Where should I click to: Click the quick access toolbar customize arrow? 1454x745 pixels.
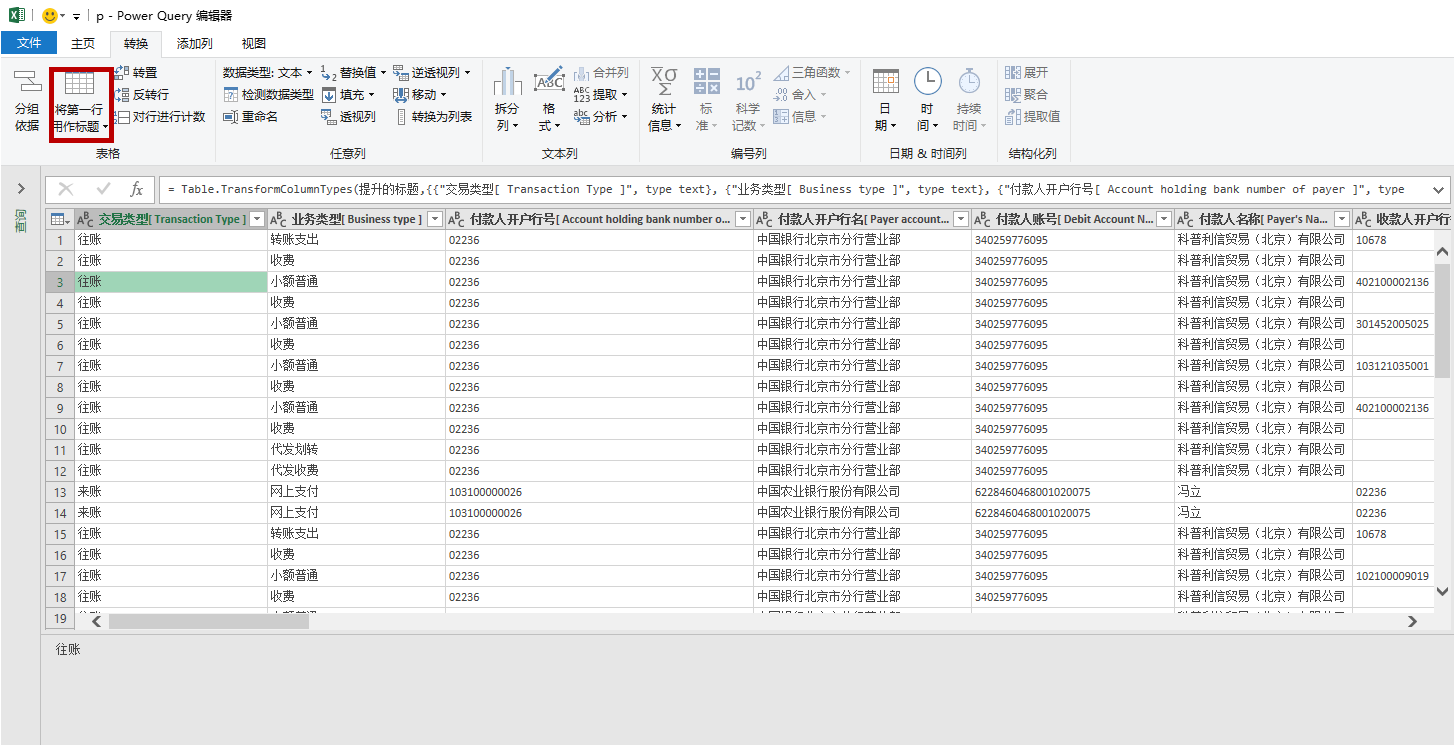(x=77, y=17)
